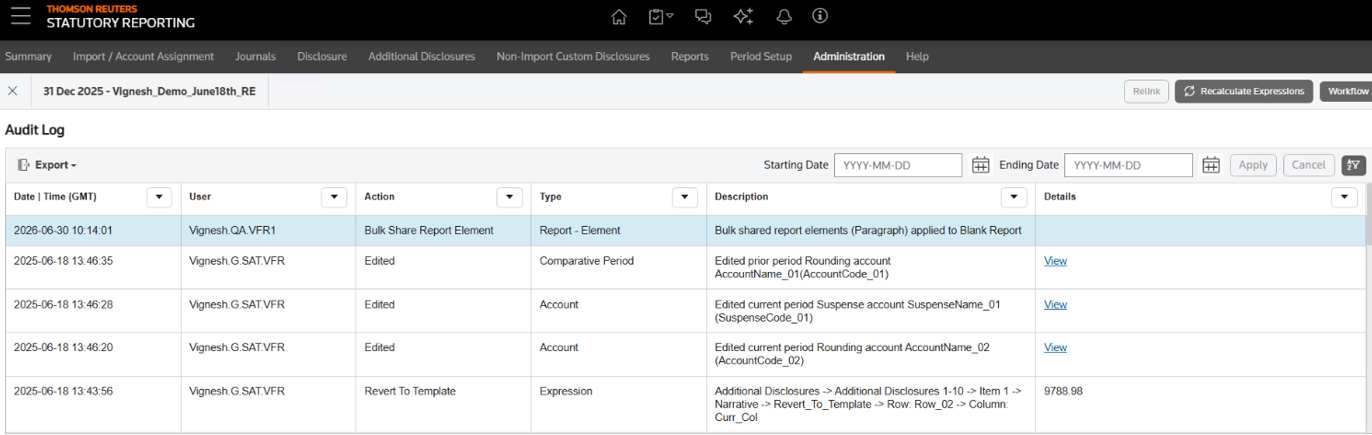
Task: Select the row dated 2026-06-30 10:14:01
Action: 686,230
